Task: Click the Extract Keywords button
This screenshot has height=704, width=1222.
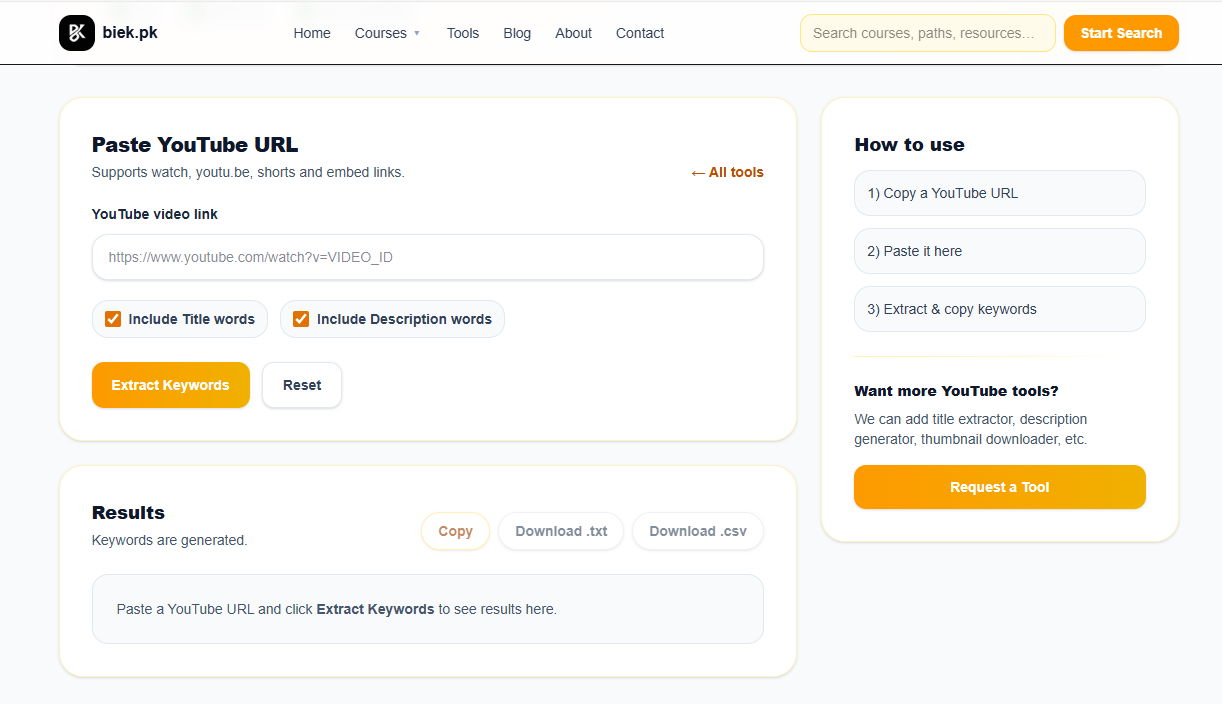Action: point(170,385)
